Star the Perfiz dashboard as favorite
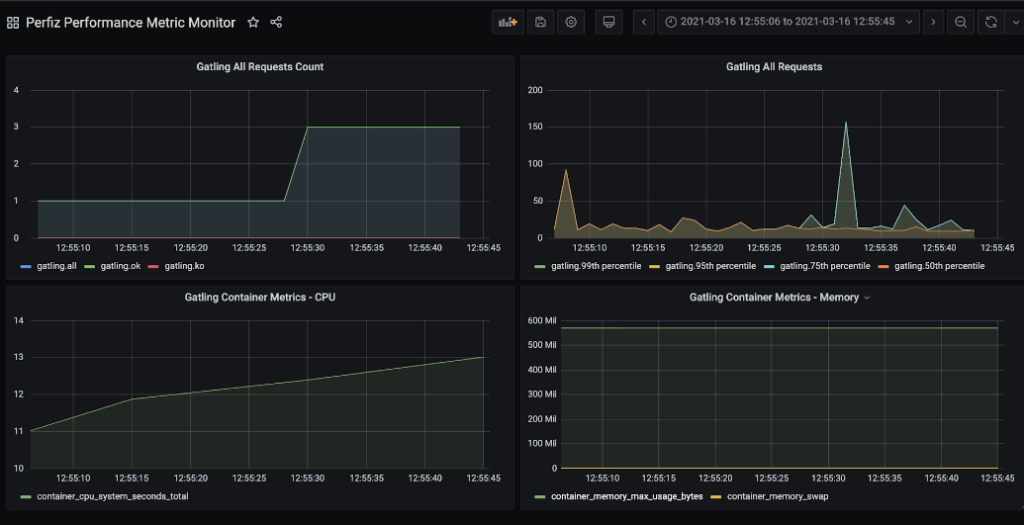The width and height of the screenshot is (1024, 525). pos(253,22)
